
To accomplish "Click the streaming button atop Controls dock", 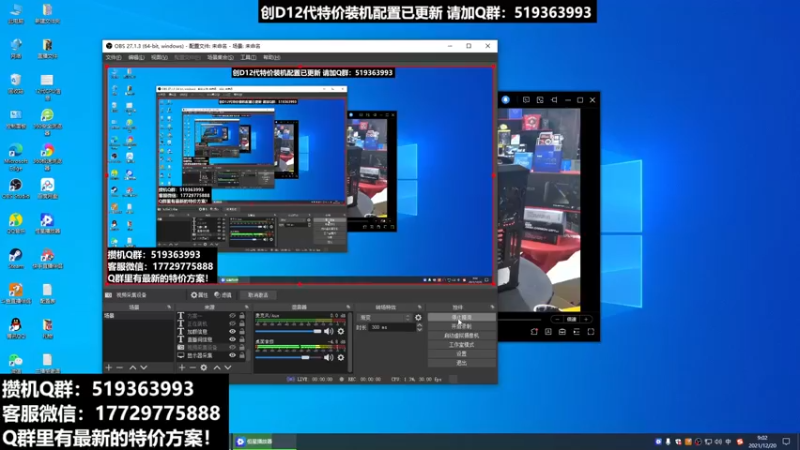I will [461, 317].
